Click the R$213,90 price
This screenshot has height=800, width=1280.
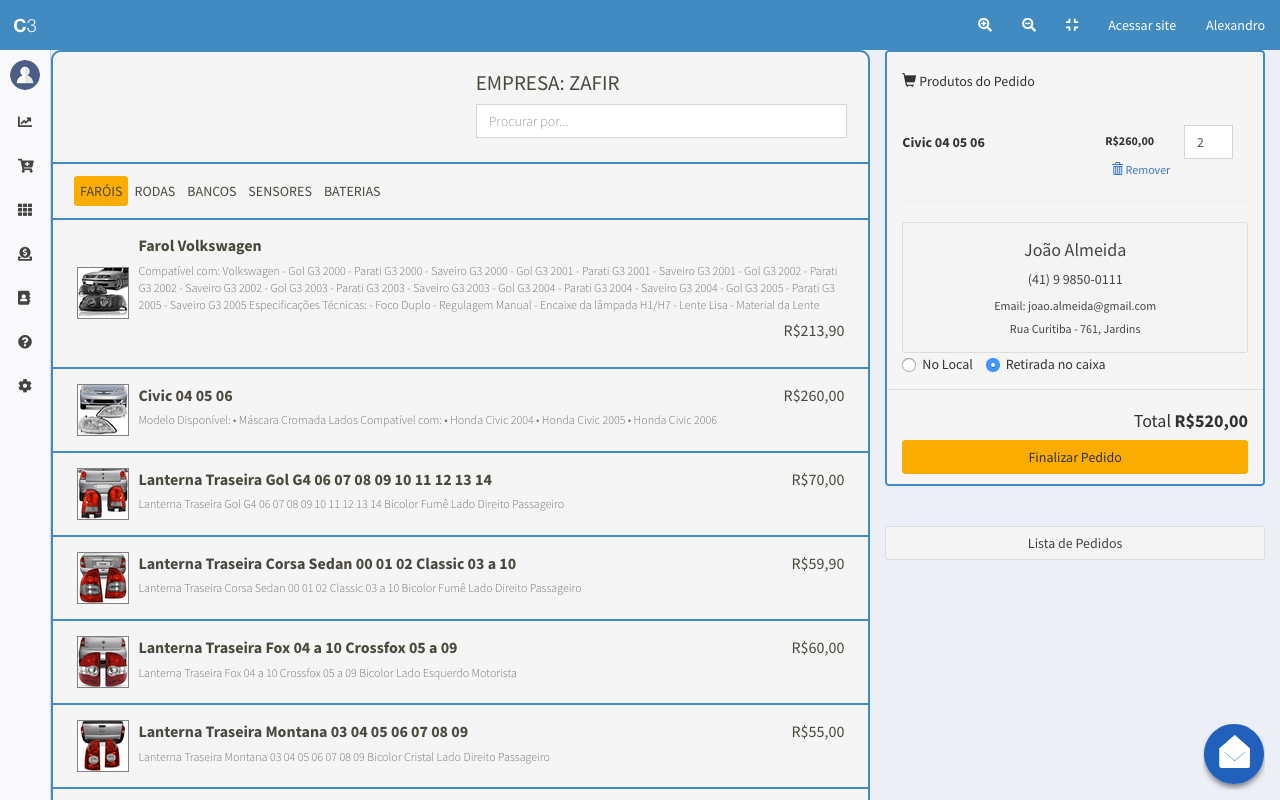(x=814, y=331)
